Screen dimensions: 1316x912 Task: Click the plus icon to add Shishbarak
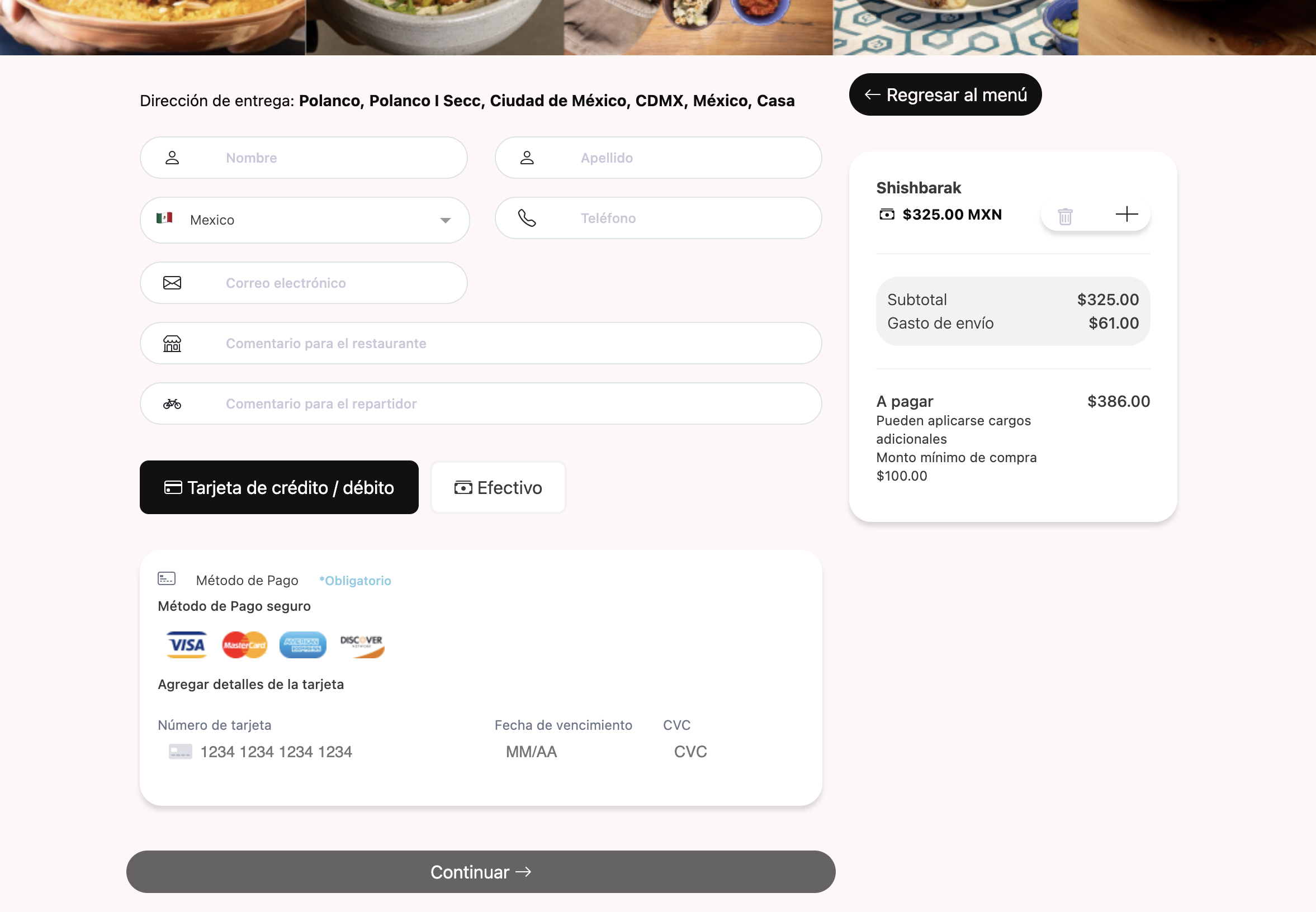point(1126,214)
